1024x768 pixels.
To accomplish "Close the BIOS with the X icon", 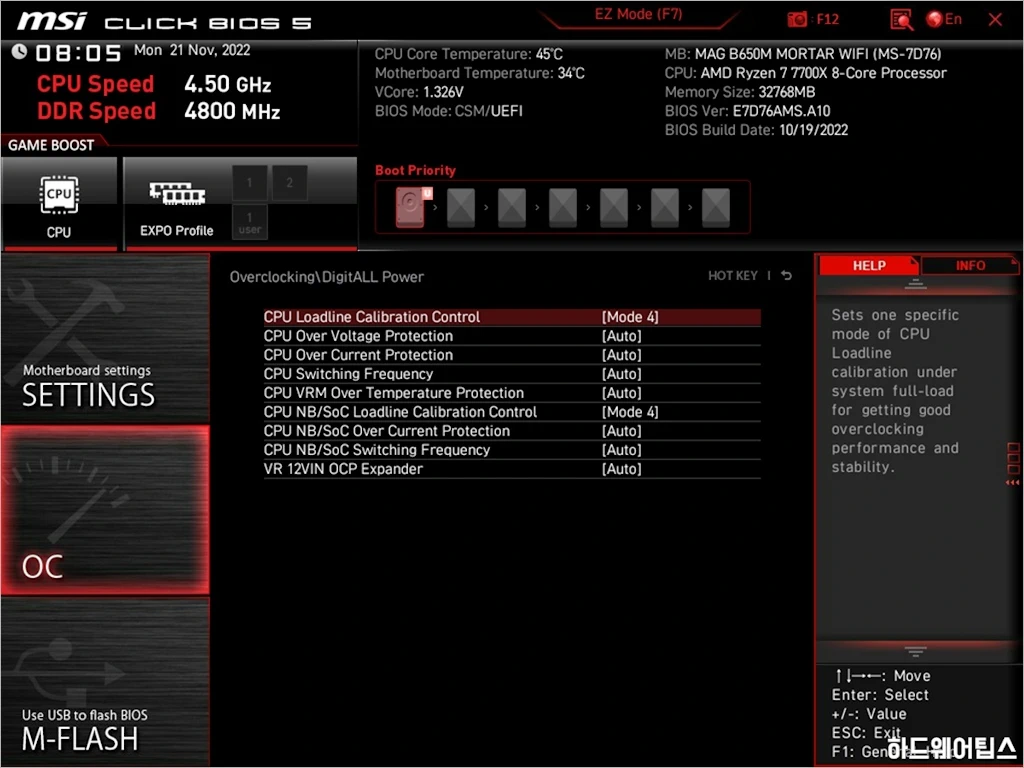I will (995, 20).
